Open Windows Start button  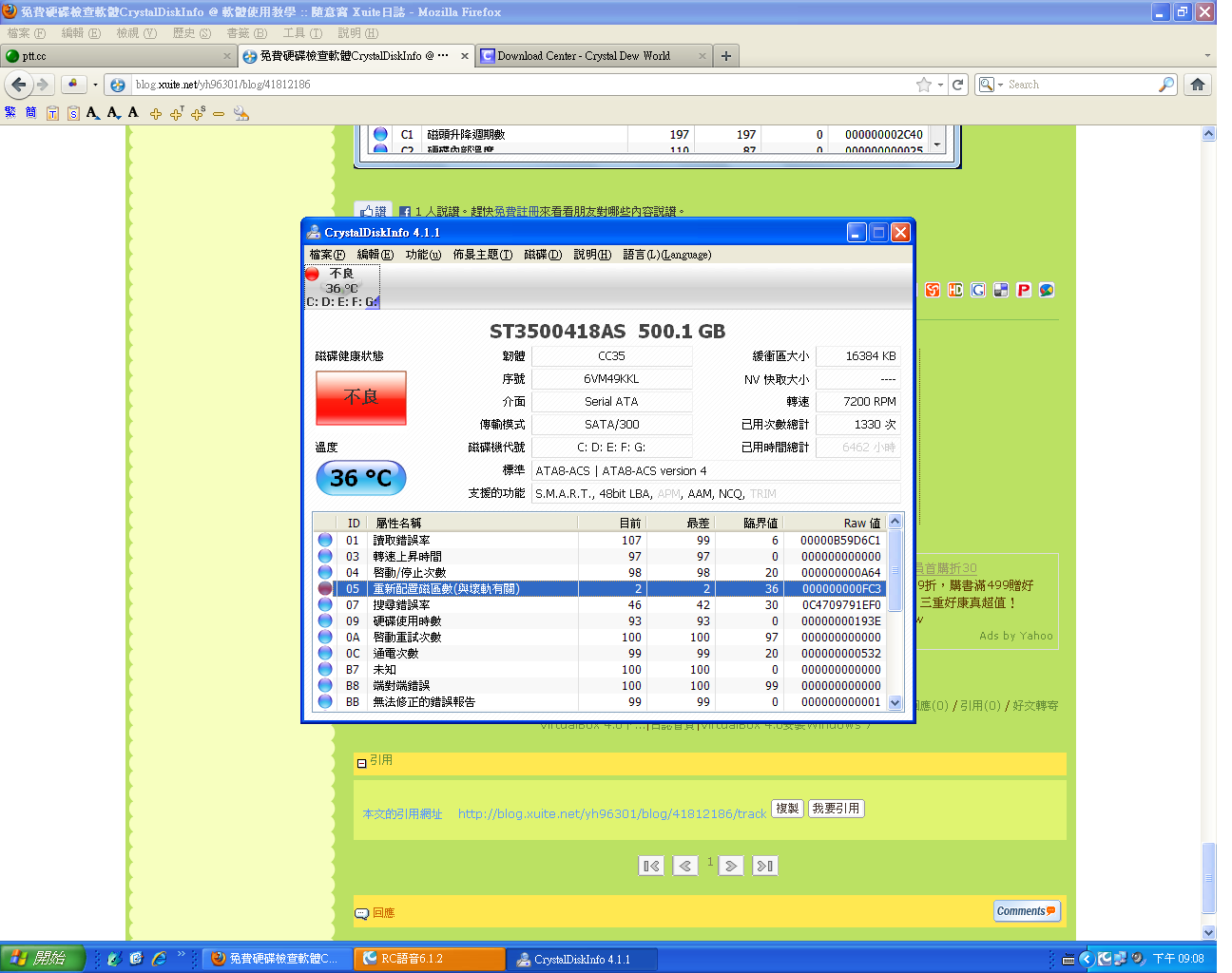click(43, 959)
